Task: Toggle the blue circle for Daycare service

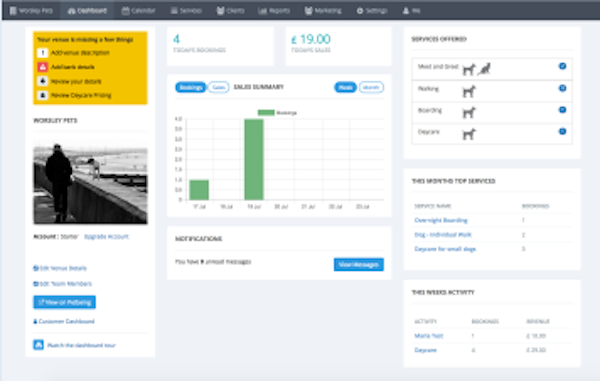Action: click(562, 132)
